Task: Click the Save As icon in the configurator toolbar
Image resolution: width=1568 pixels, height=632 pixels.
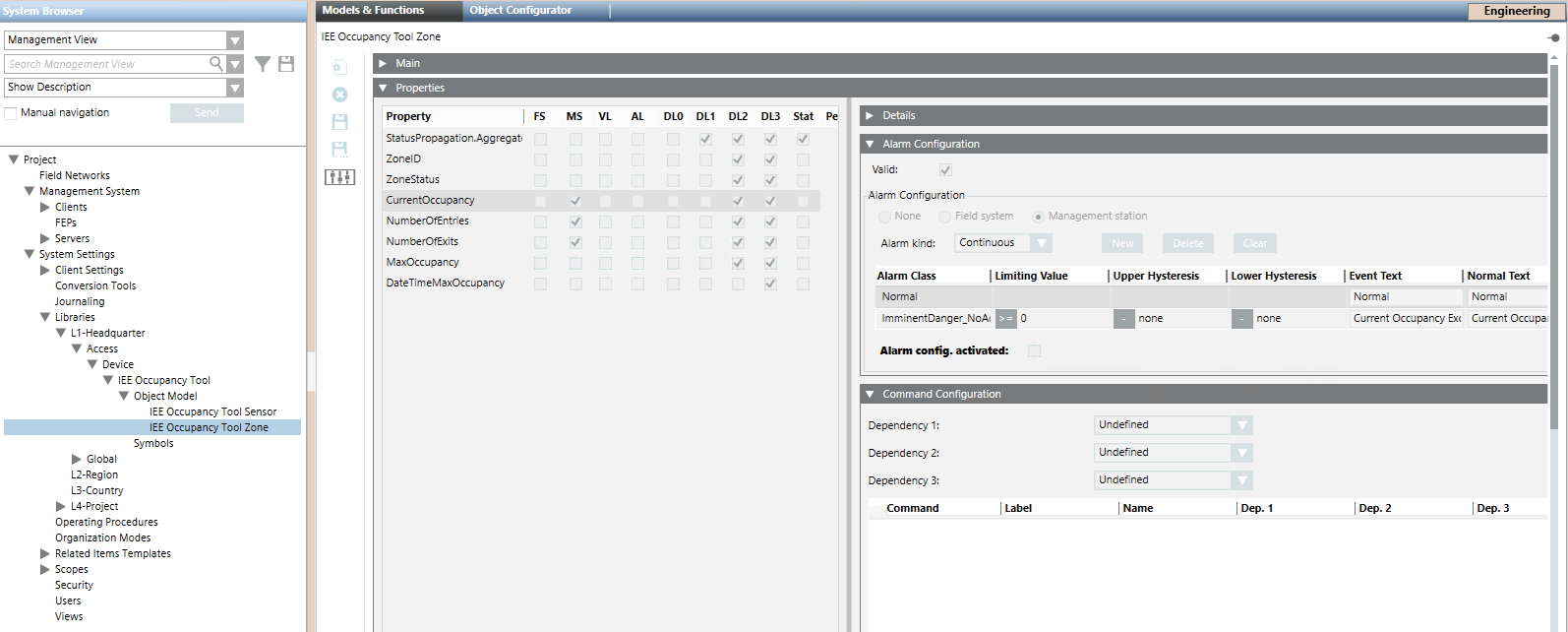Action: tap(339, 150)
